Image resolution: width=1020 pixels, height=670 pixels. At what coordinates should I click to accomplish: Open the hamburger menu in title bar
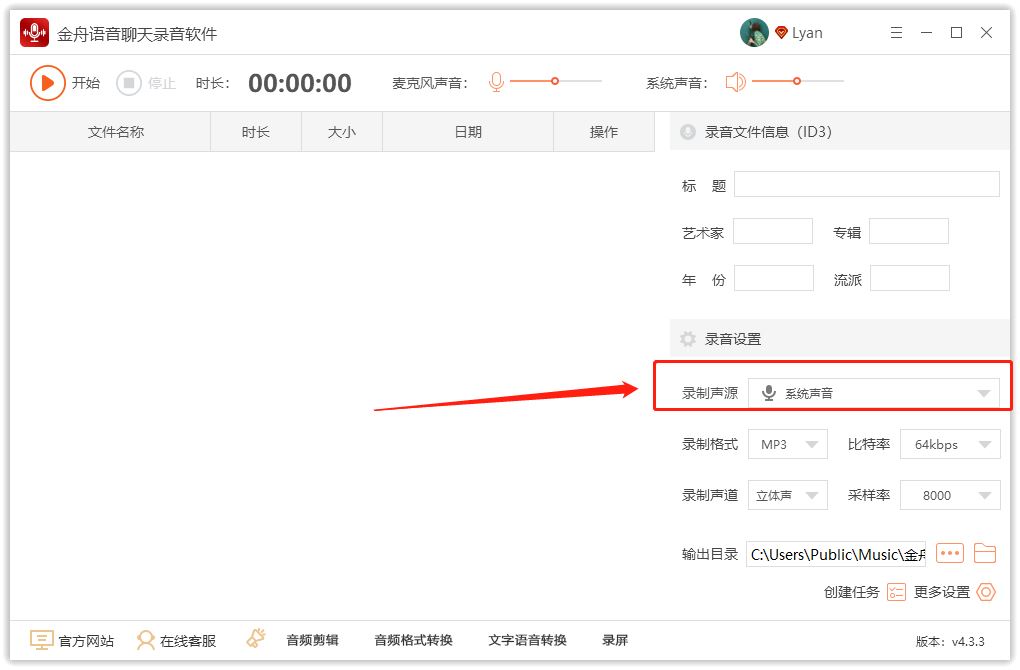(896, 33)
